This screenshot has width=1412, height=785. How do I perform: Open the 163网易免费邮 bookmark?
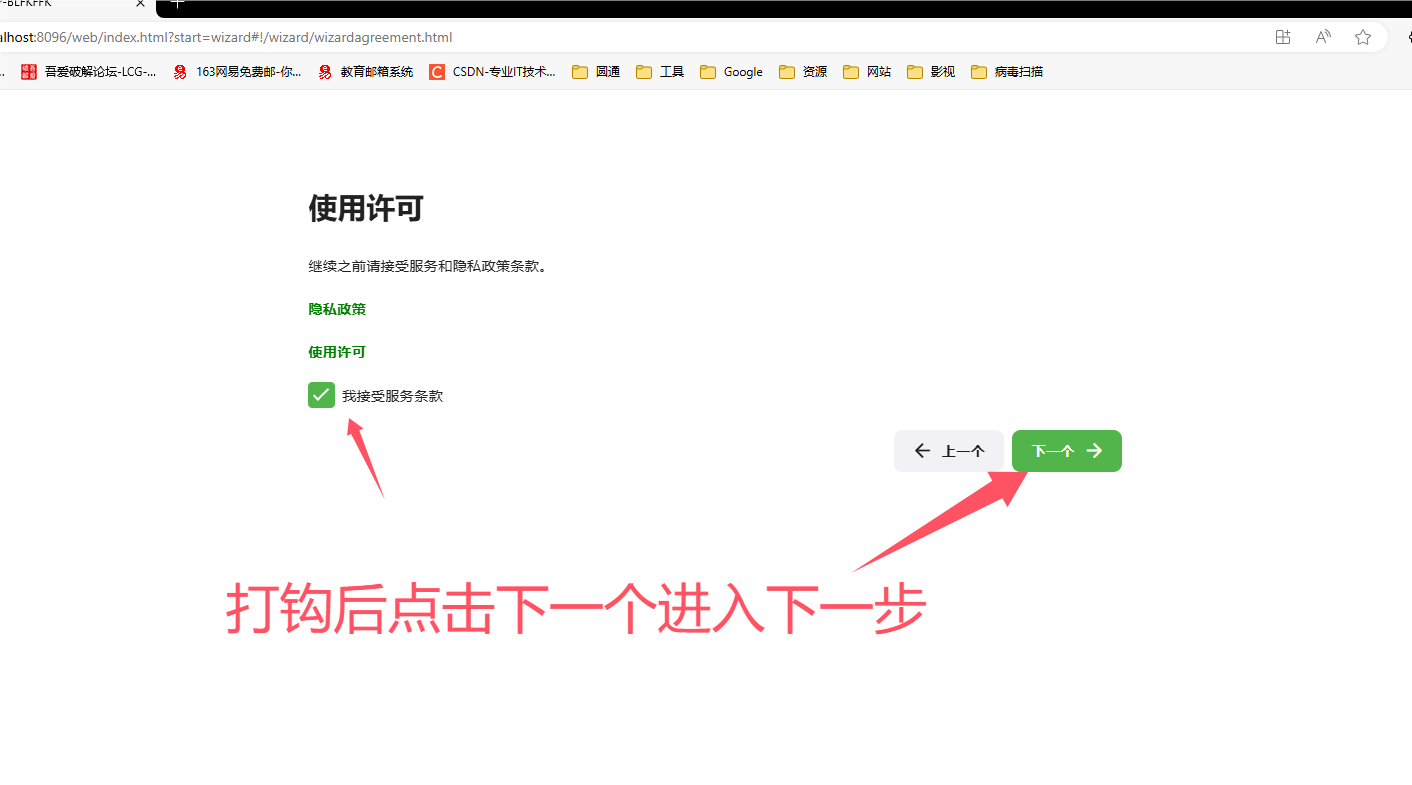coord(237,72)
